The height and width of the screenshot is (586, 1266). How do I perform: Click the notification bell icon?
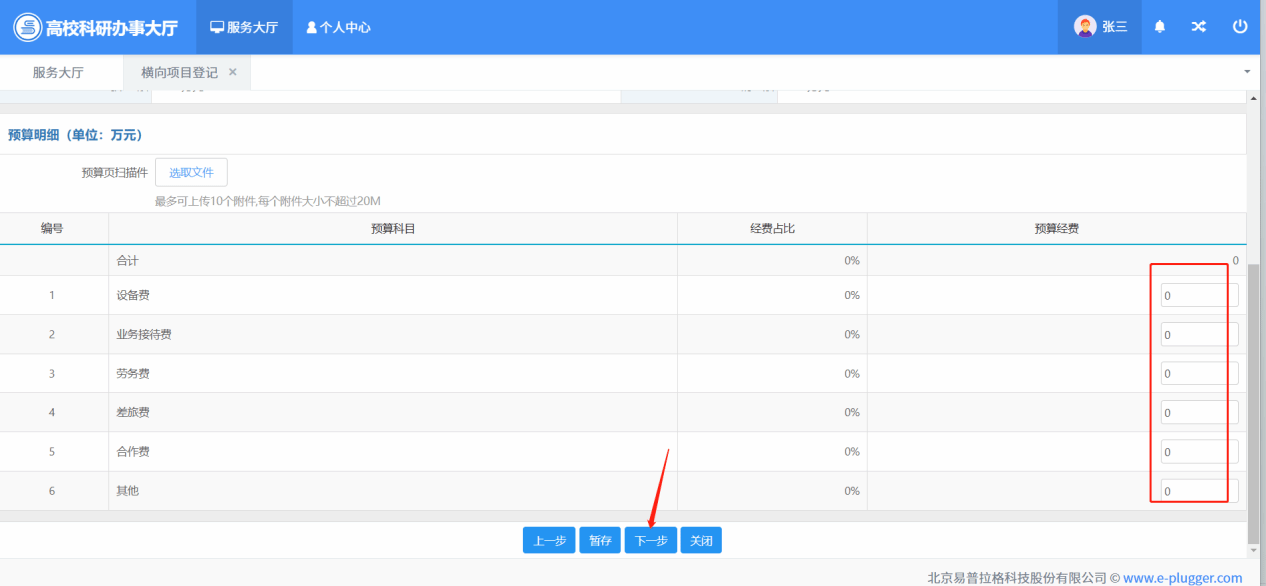pyautogui.click(x=1159, y=27)
